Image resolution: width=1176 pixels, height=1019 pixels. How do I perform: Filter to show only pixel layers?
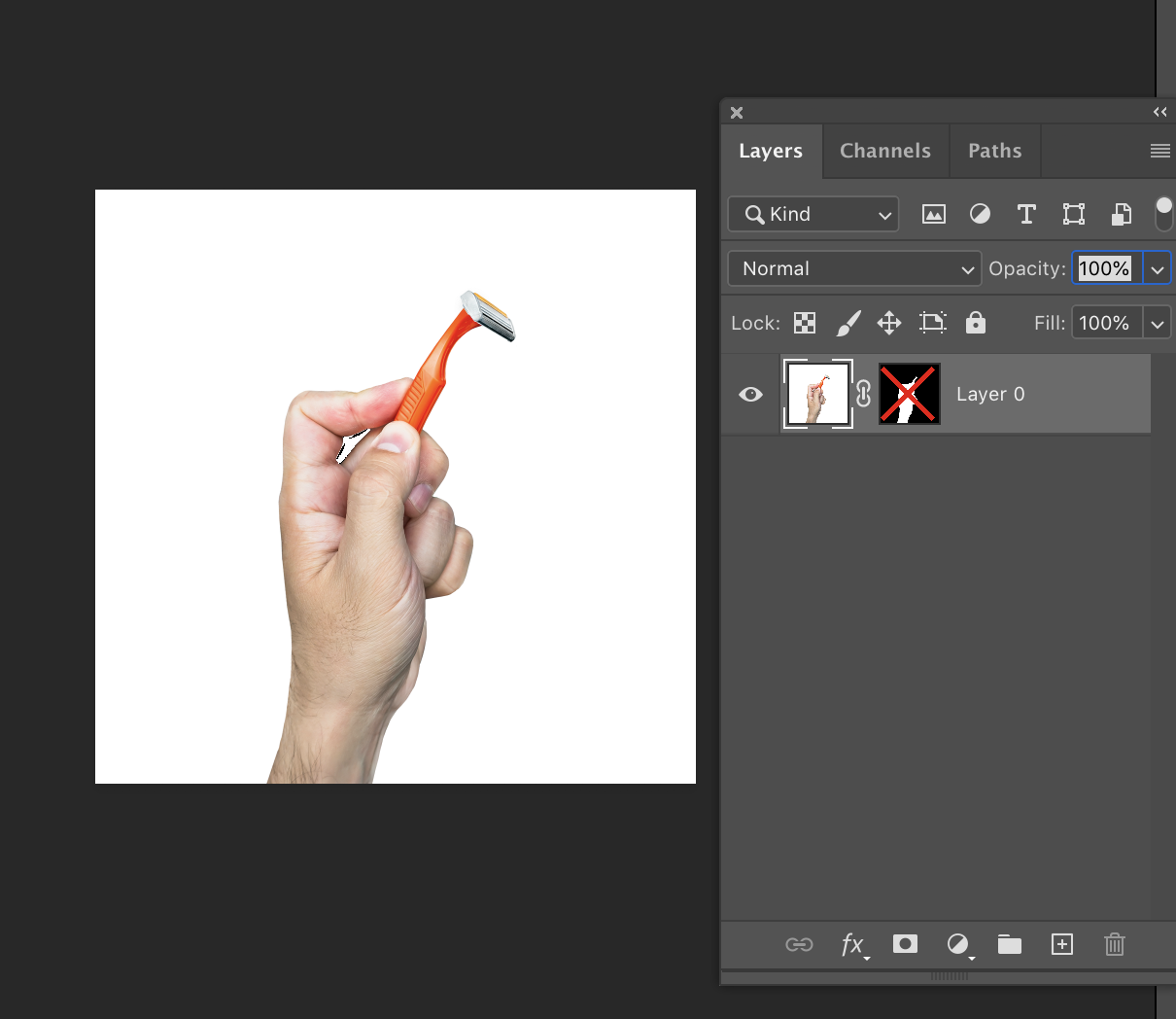pos(933,214)
